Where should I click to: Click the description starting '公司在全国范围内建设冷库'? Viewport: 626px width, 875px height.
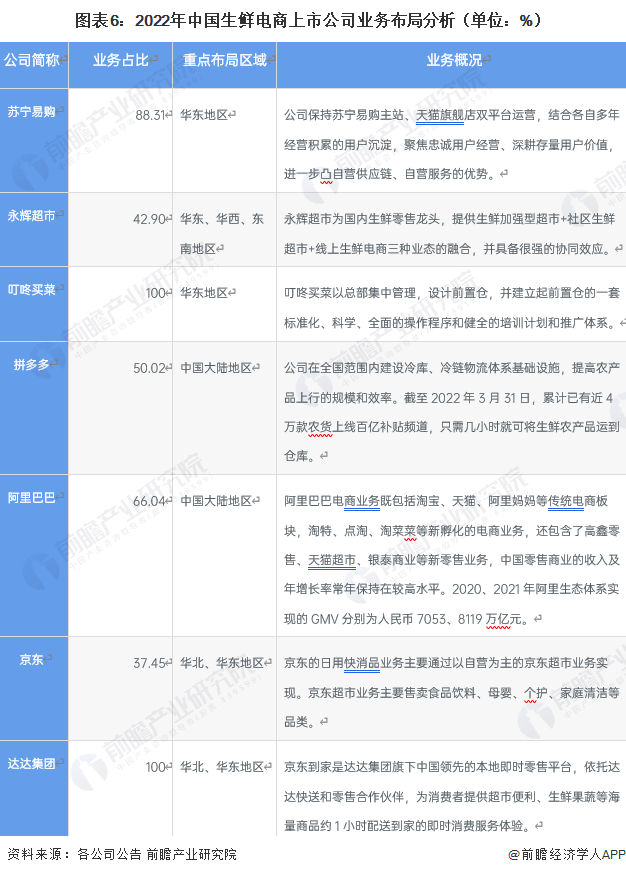(451, 412)
